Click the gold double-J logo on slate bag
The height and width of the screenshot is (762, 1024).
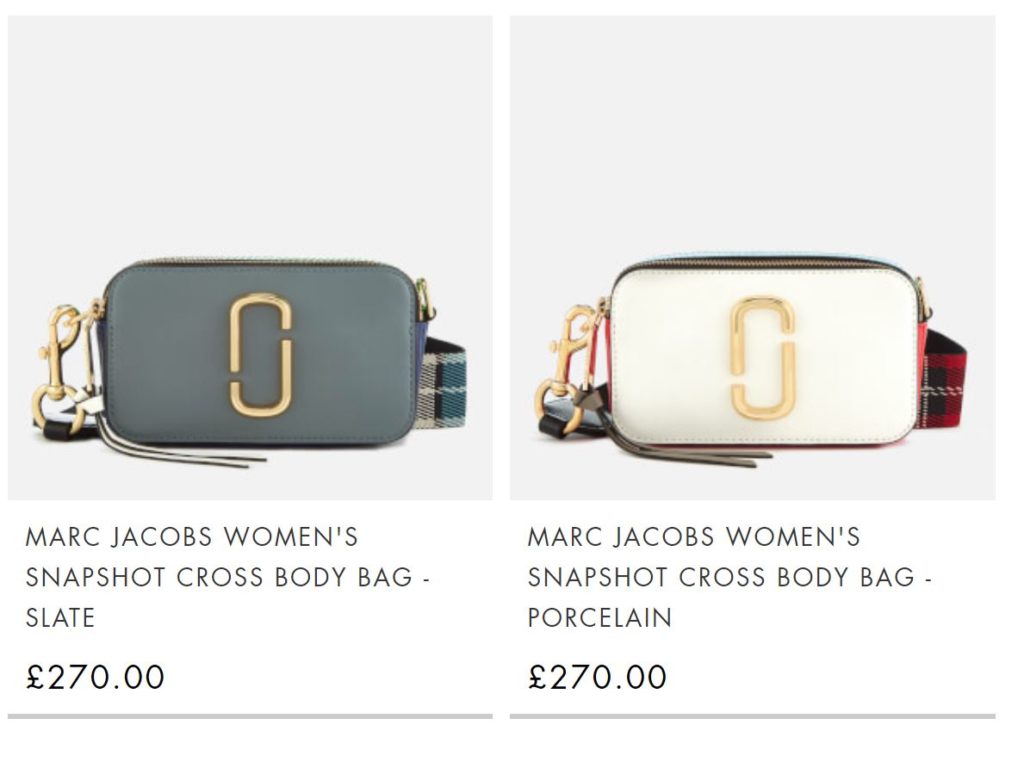[261, 355]
